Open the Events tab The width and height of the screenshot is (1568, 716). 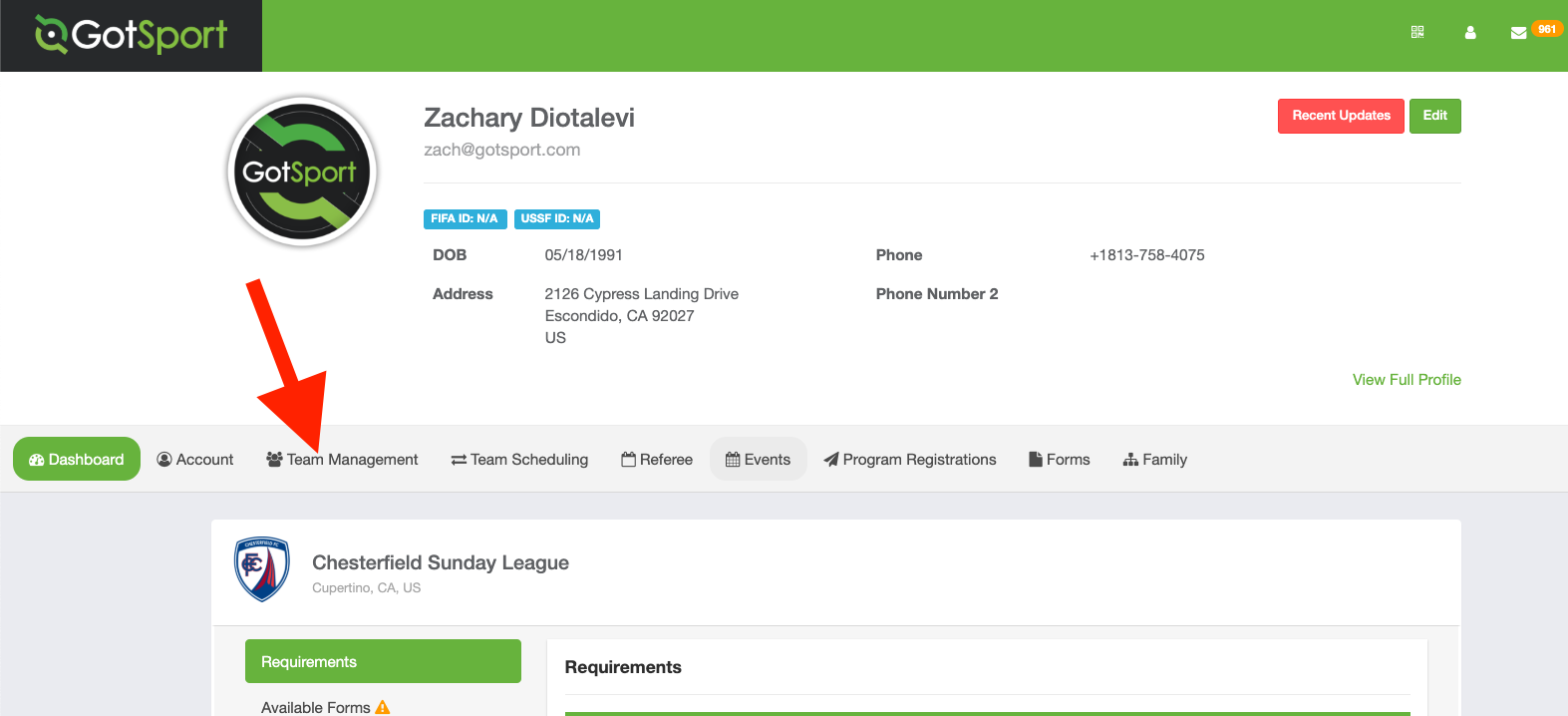pos(759,459)
